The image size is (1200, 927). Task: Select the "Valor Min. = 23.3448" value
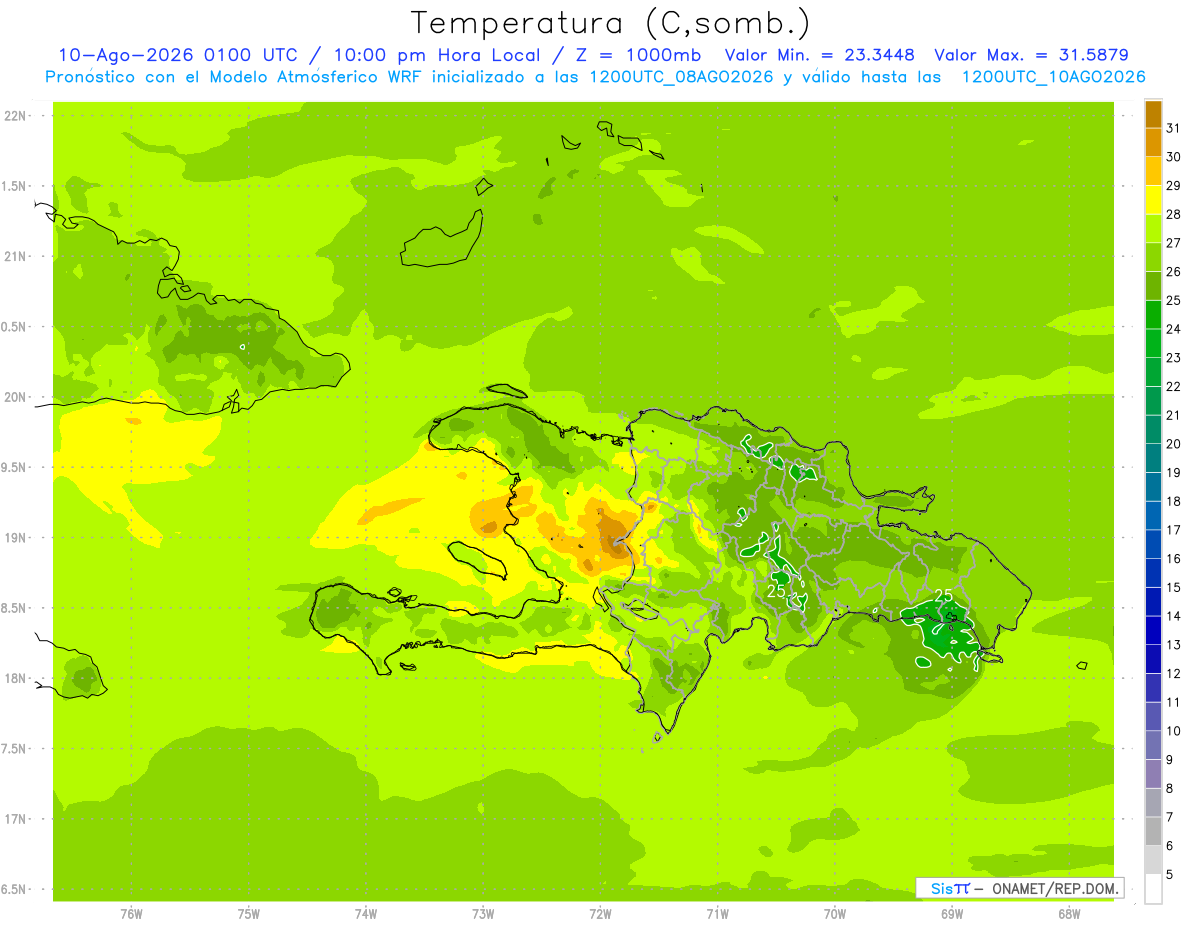(820, 55)
